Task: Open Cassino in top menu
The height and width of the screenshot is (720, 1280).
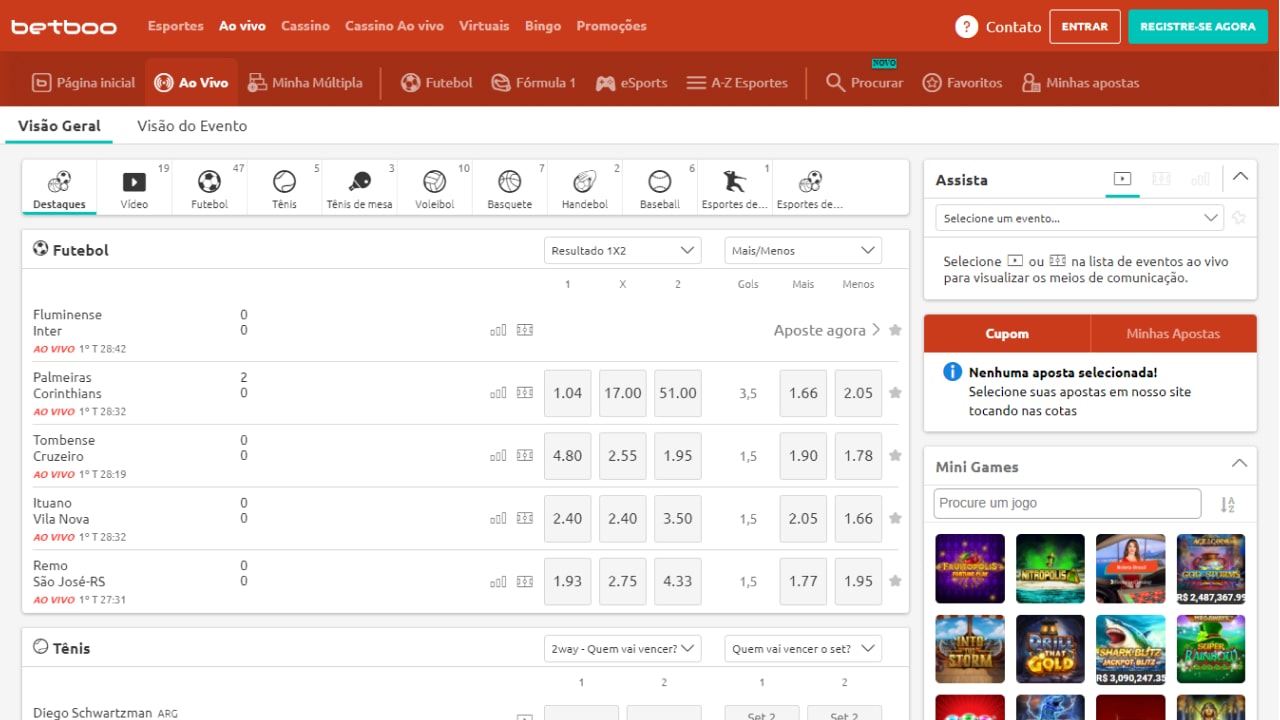Action: point(305,26)
